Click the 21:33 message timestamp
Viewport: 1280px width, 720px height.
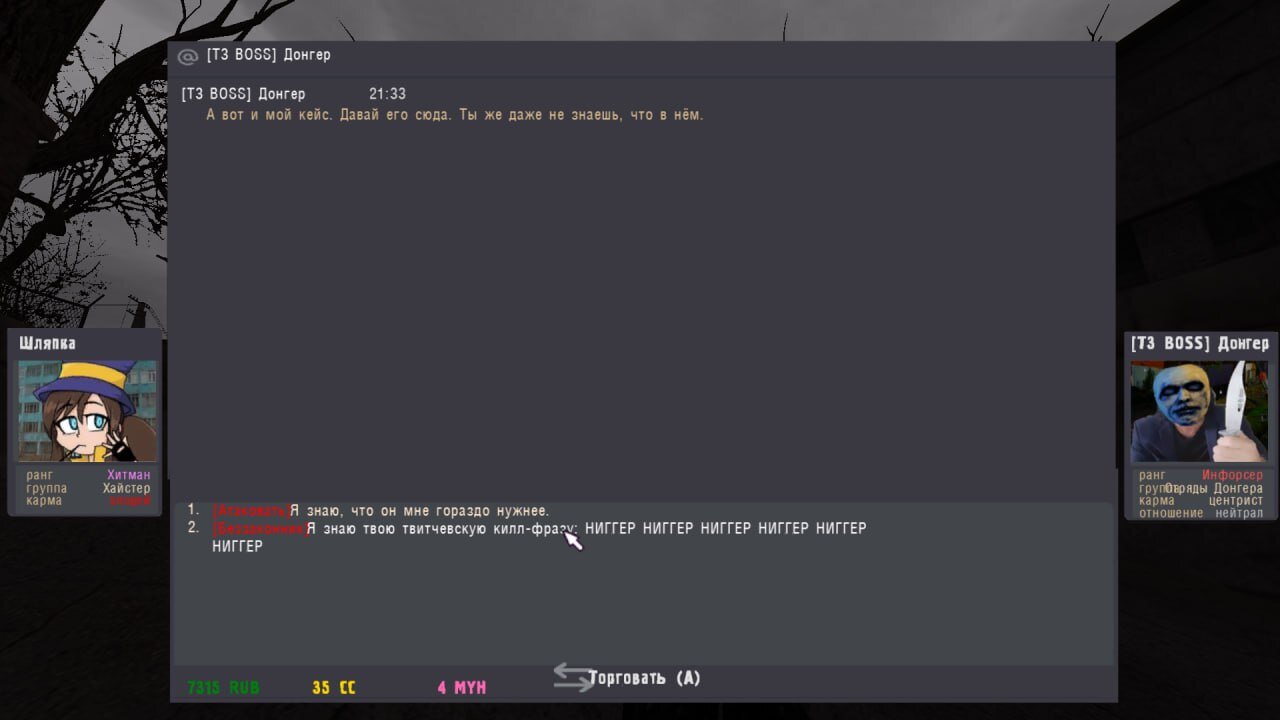[387, 94]
